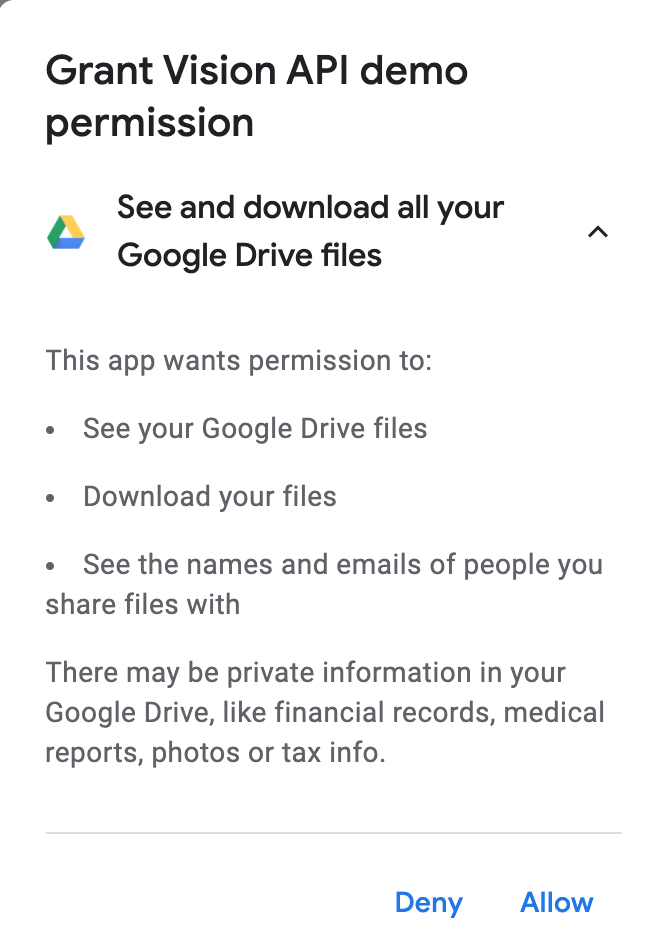The image size is (650, 946).
Task: Click the bullet before "Download your files"
Action: coord(51,498)
